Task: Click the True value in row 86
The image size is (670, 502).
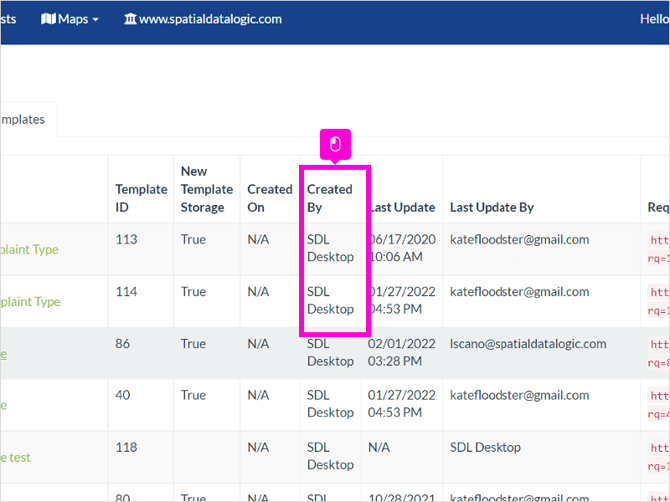Action: (x=193, y=343)
